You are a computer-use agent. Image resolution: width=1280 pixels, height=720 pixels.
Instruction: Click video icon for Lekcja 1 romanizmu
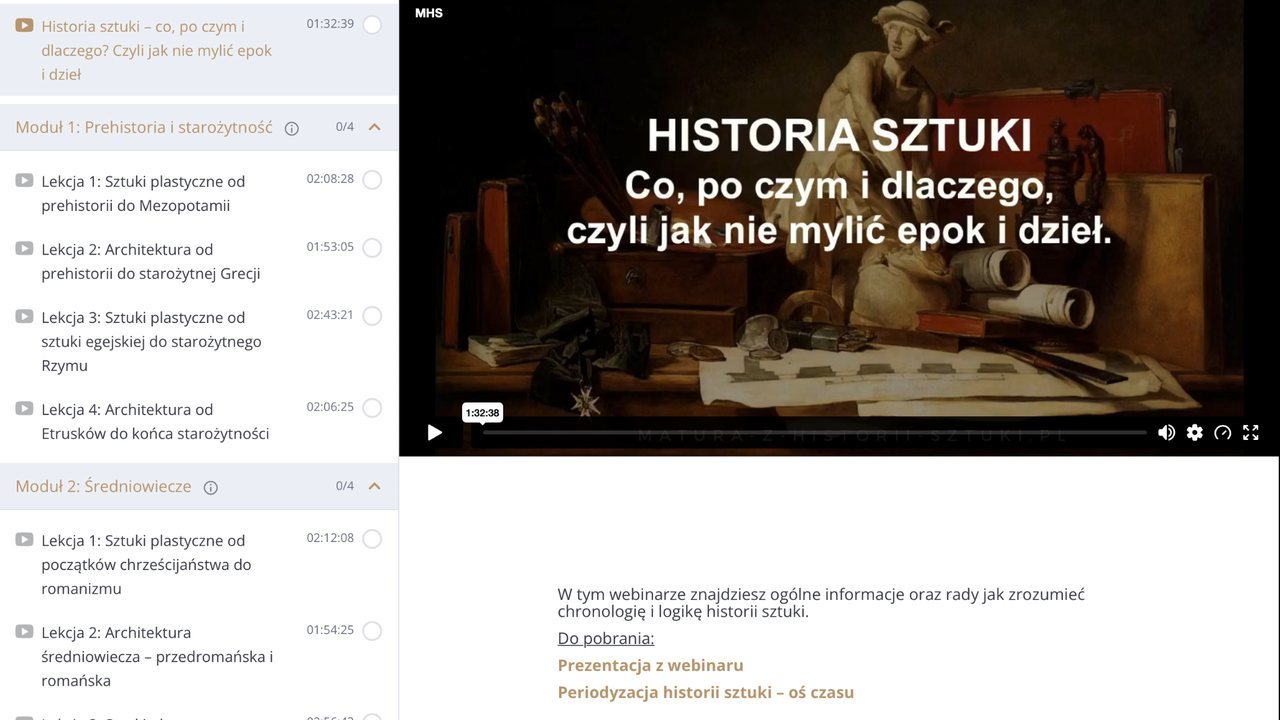coord(24,539)
